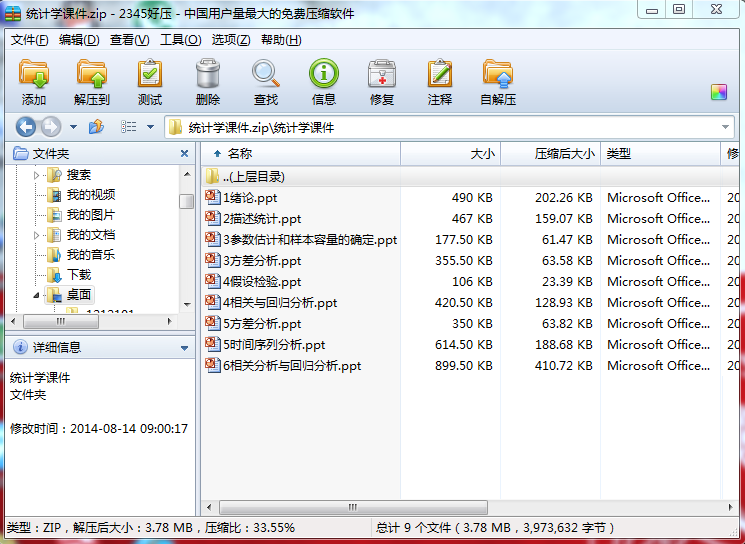This screenshot has height=544, width=745.
Task: Click the 202.26 KB compressed size cell
Action: point(564,198)
